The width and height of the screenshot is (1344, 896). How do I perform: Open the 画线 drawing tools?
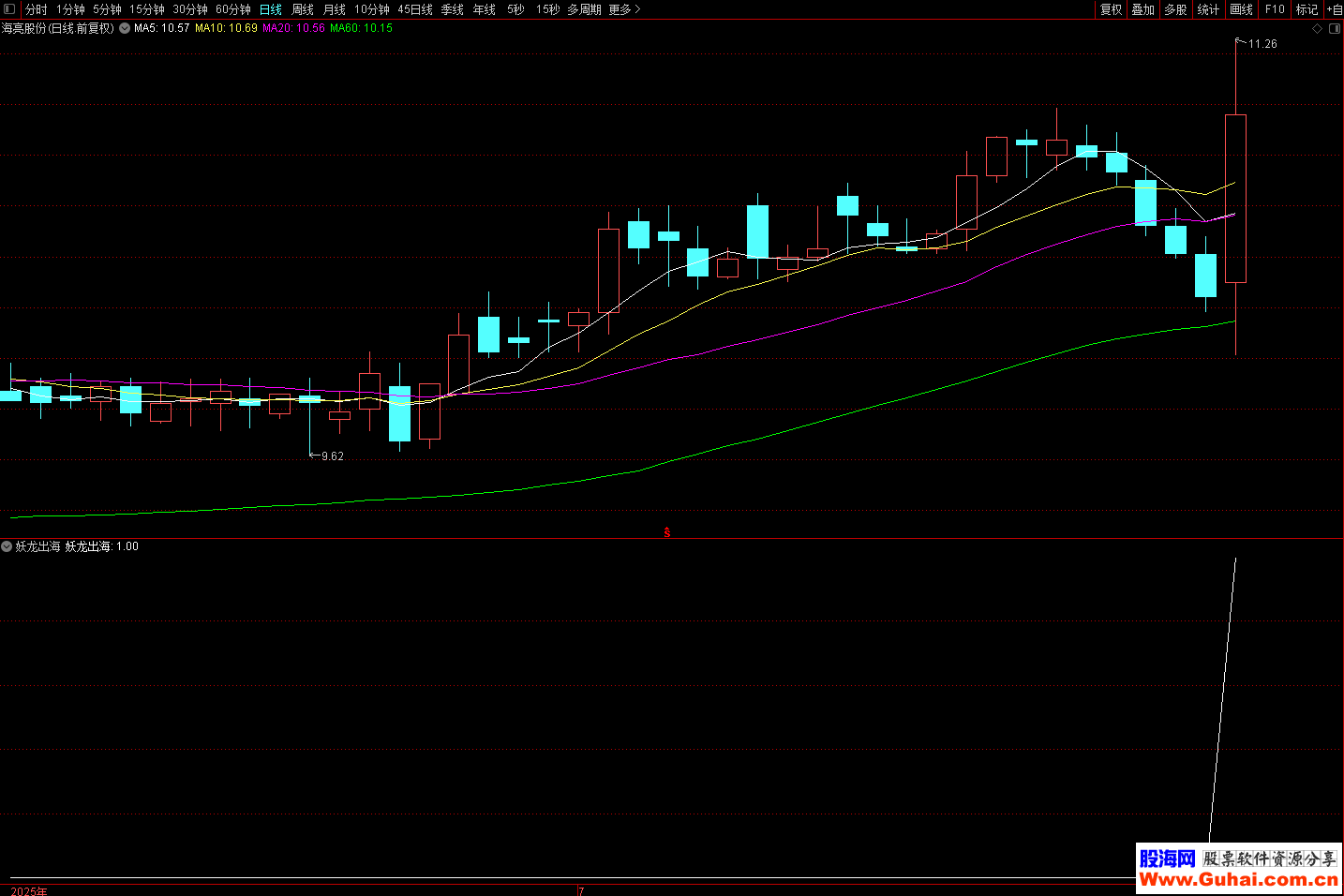point(1242,9)
